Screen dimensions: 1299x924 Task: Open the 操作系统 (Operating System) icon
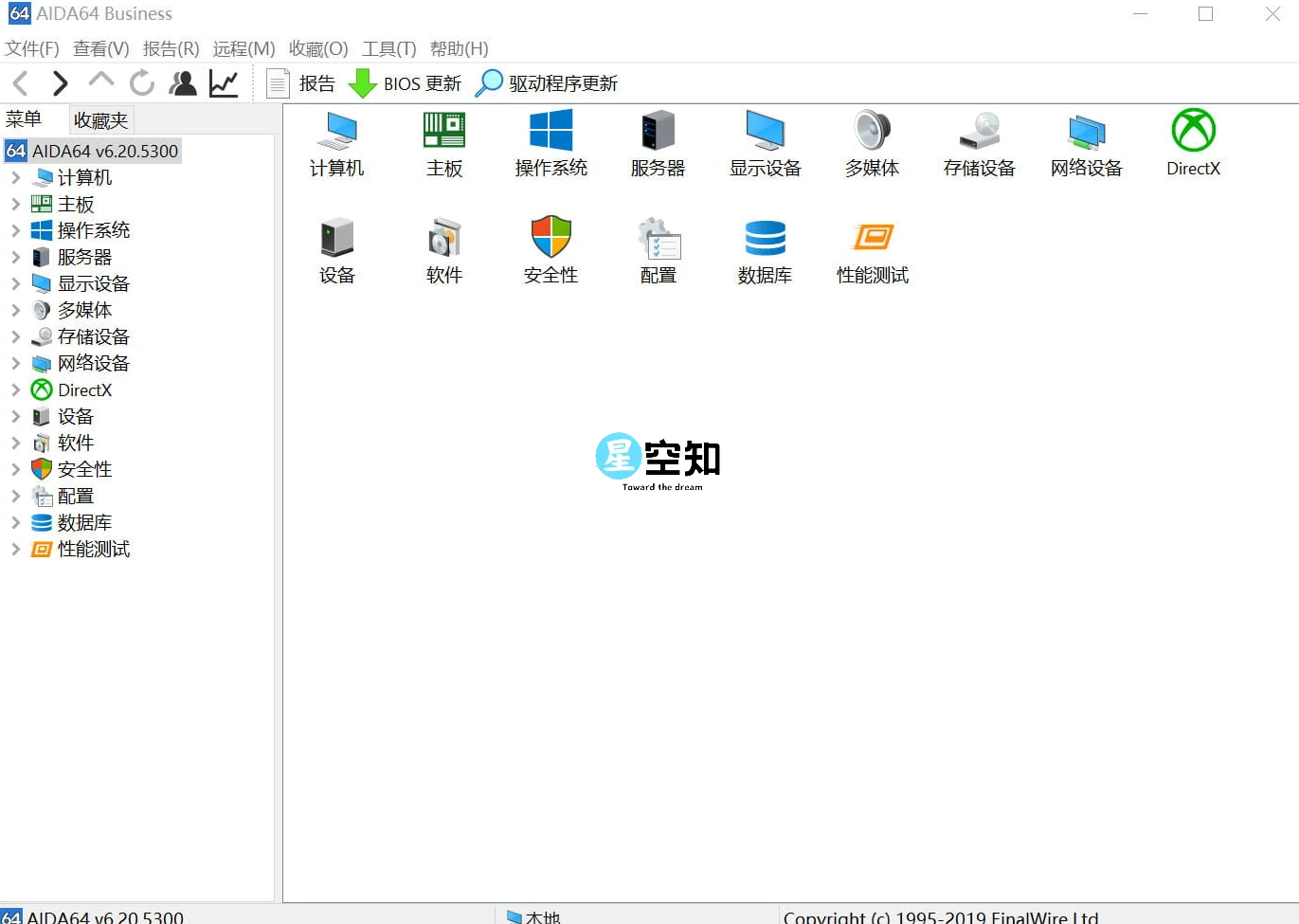(550, 144)
